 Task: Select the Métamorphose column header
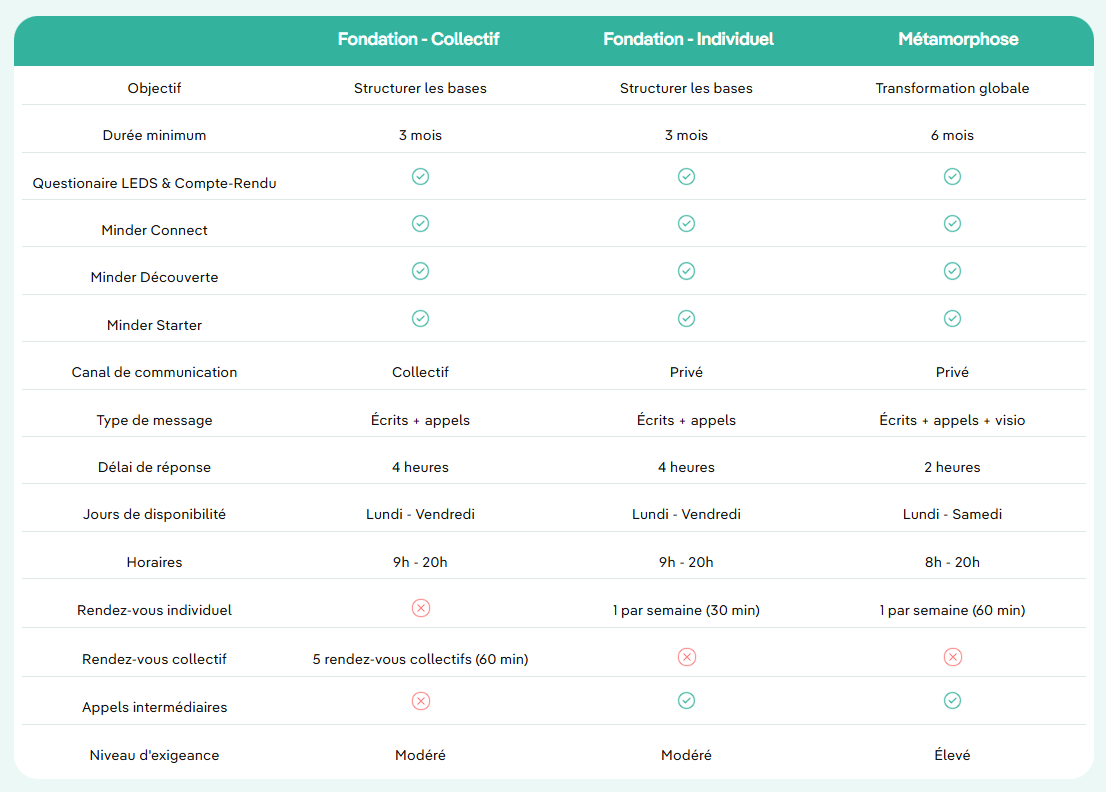958,39
